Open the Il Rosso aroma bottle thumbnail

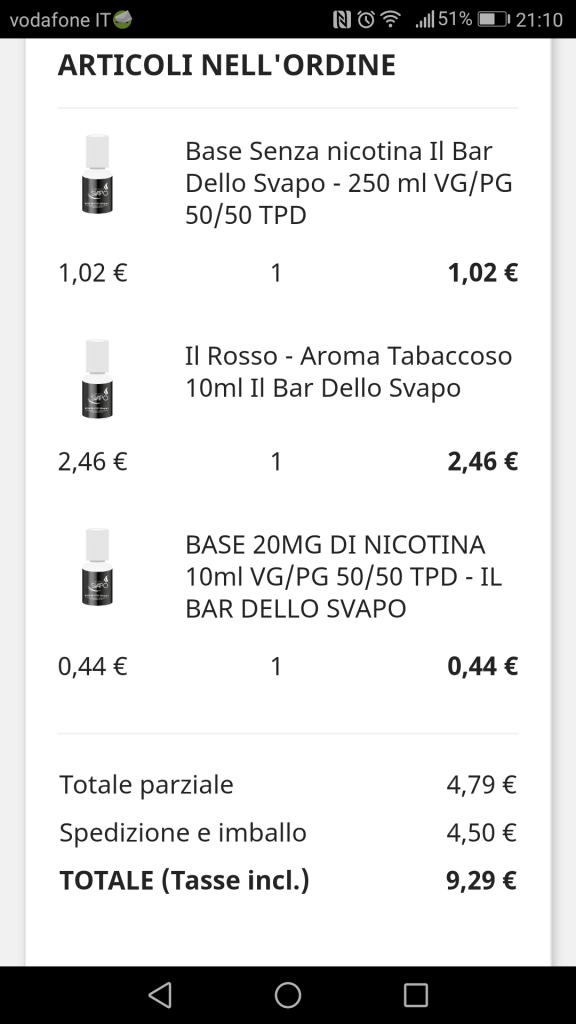pyautogui.click(x=97, y=379)
